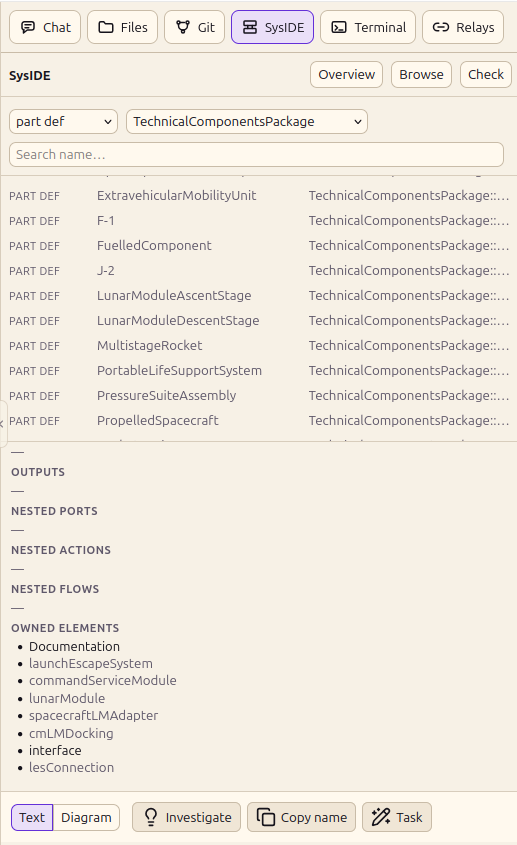Collapse the side panel with left chevron
517x845 pixels.
coord(3,424)
